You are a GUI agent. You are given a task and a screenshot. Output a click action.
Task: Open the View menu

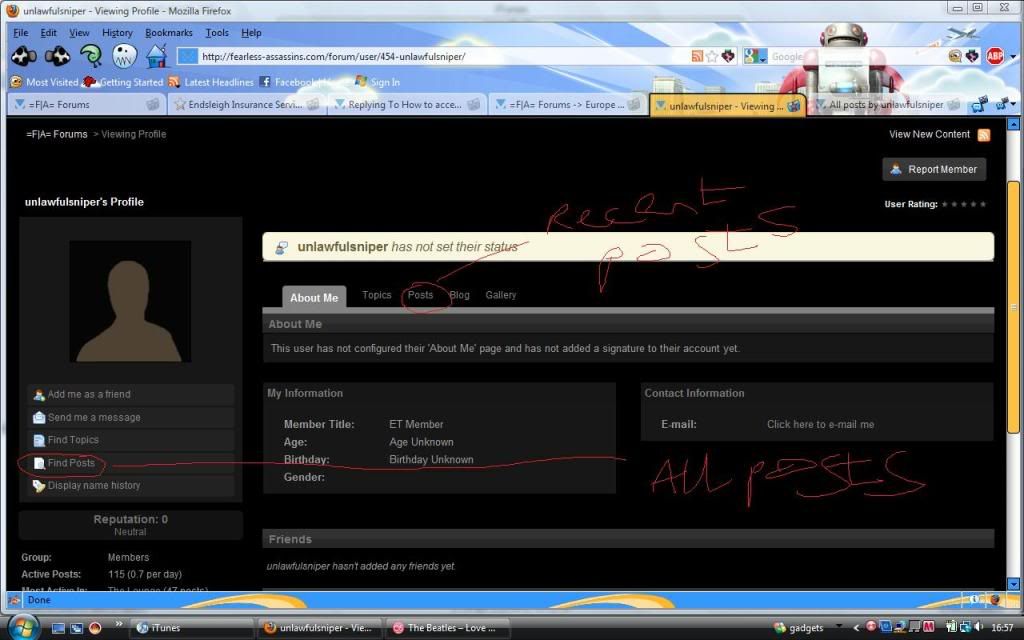(79, 33)
